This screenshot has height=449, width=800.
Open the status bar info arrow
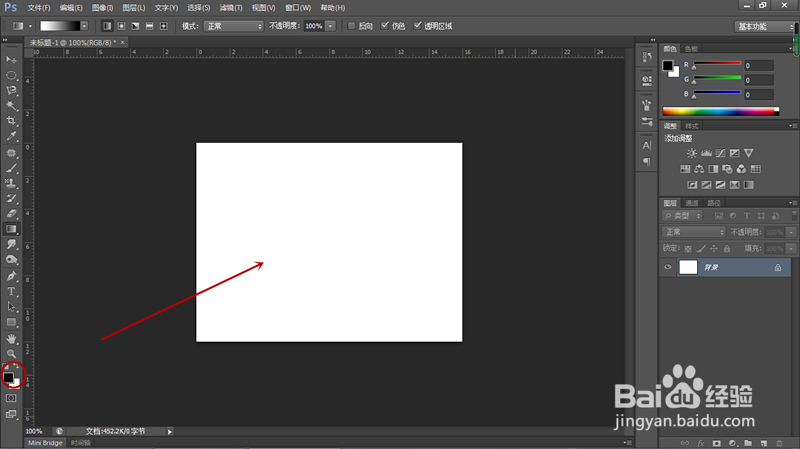coord(170,432)
